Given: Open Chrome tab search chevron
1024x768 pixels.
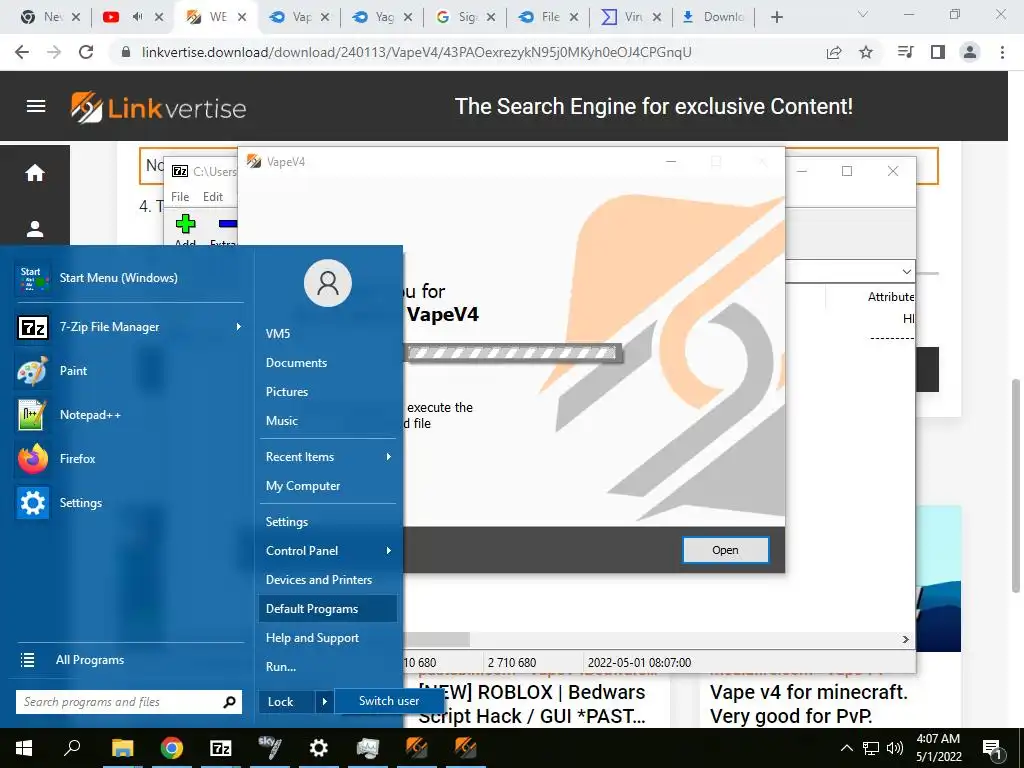Looking at the screenshot, I should coord(863,14).
